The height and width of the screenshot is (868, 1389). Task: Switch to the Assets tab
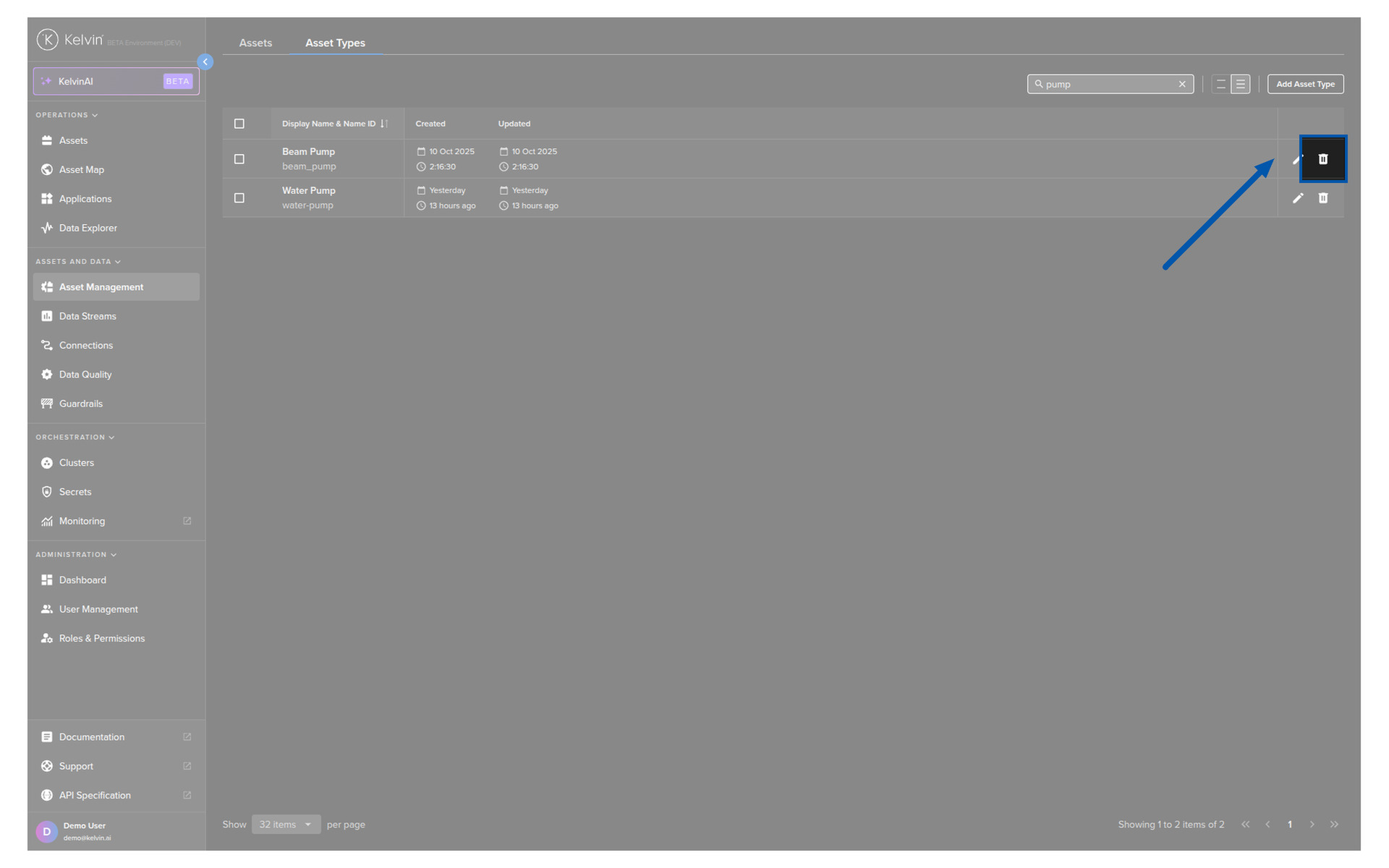tap(255, 43)
